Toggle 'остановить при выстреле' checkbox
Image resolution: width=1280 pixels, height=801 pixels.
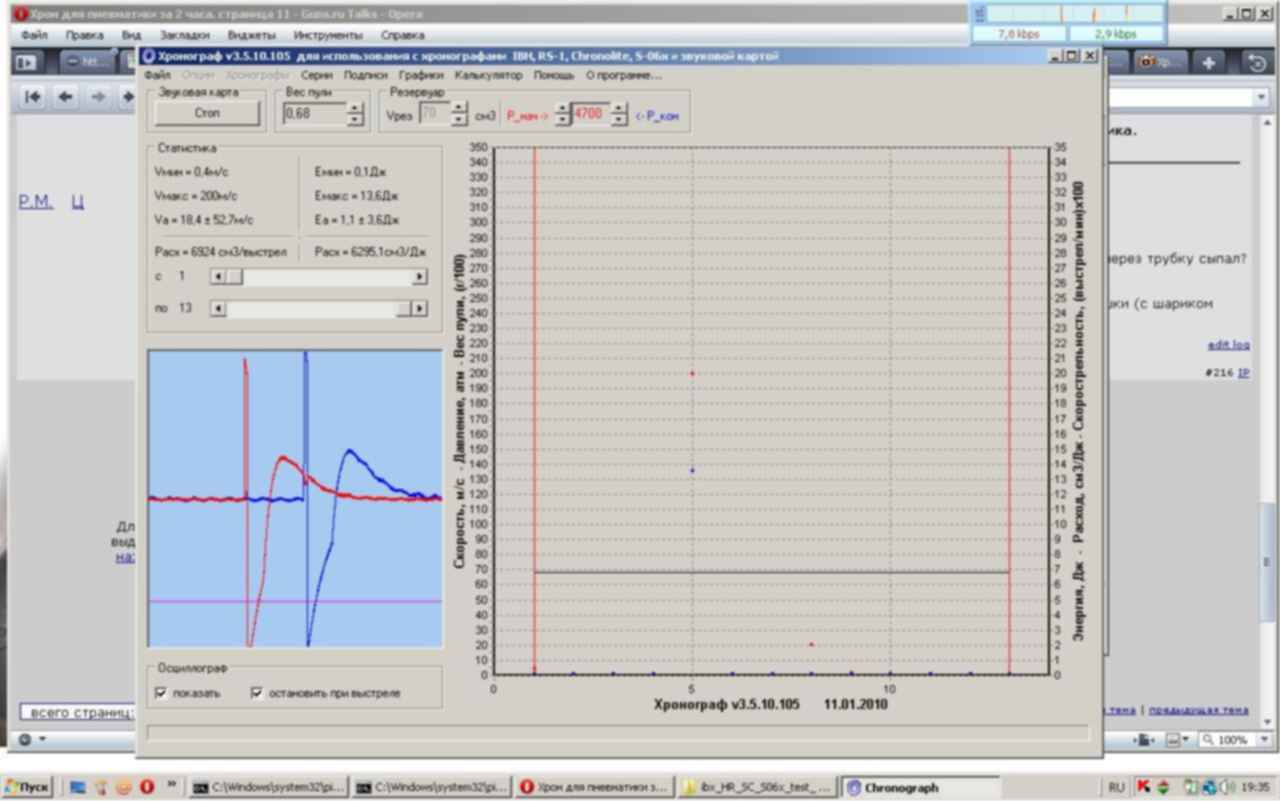(257, 692)
